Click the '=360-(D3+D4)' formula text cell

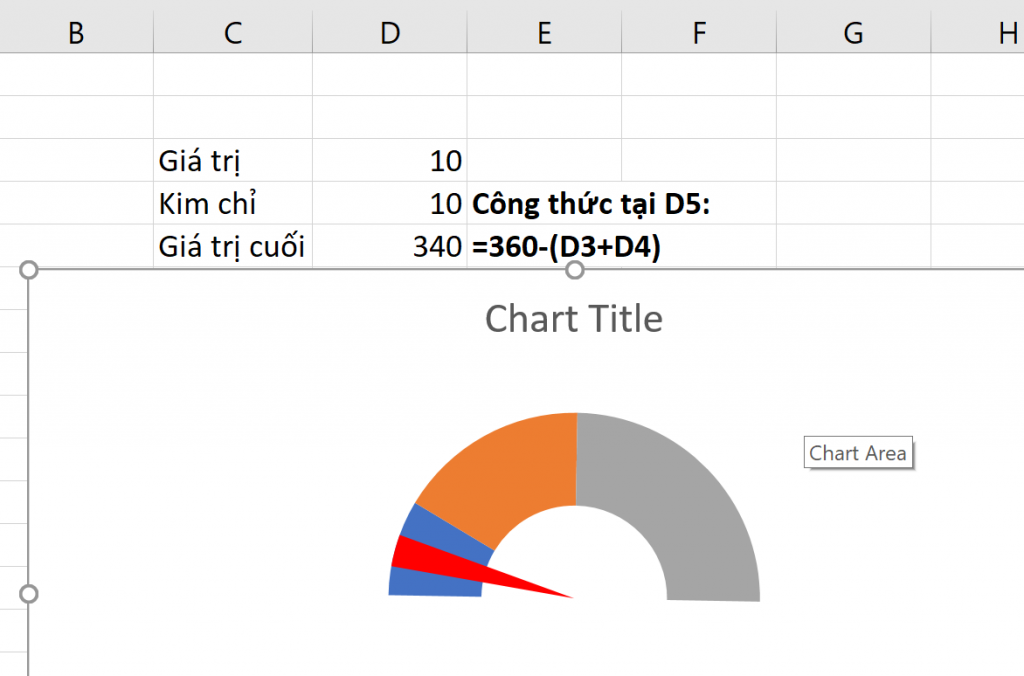pos(566,246)
